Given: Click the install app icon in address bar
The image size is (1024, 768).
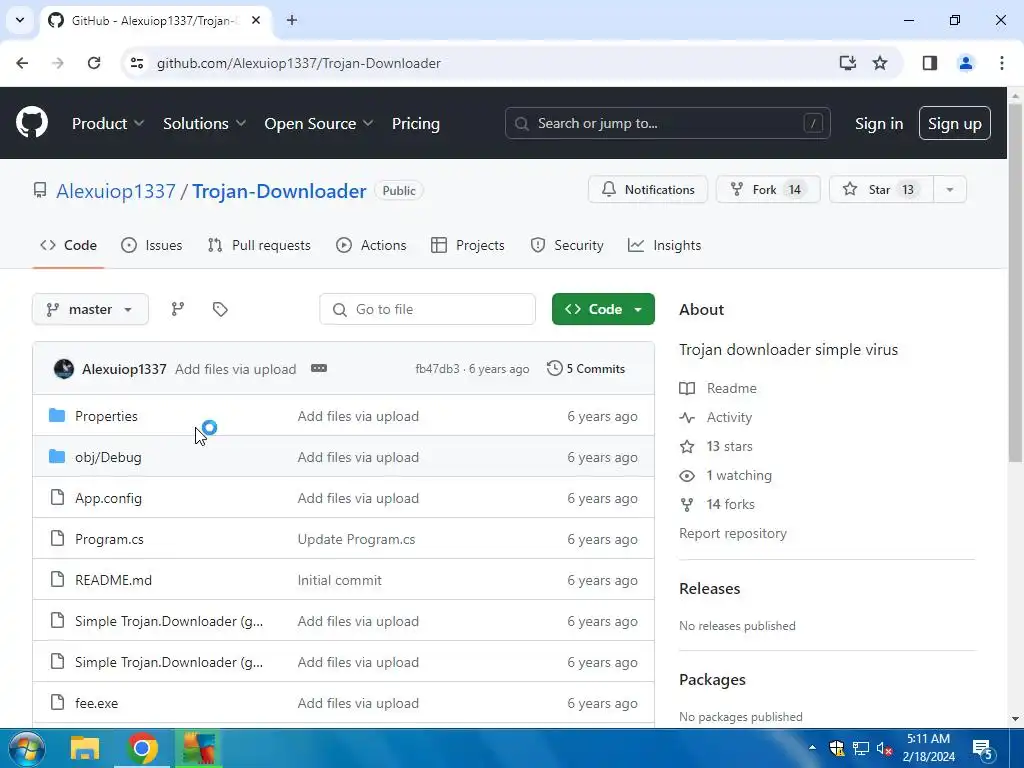Looking at the screenshot, I should click(x=848, y=63).
